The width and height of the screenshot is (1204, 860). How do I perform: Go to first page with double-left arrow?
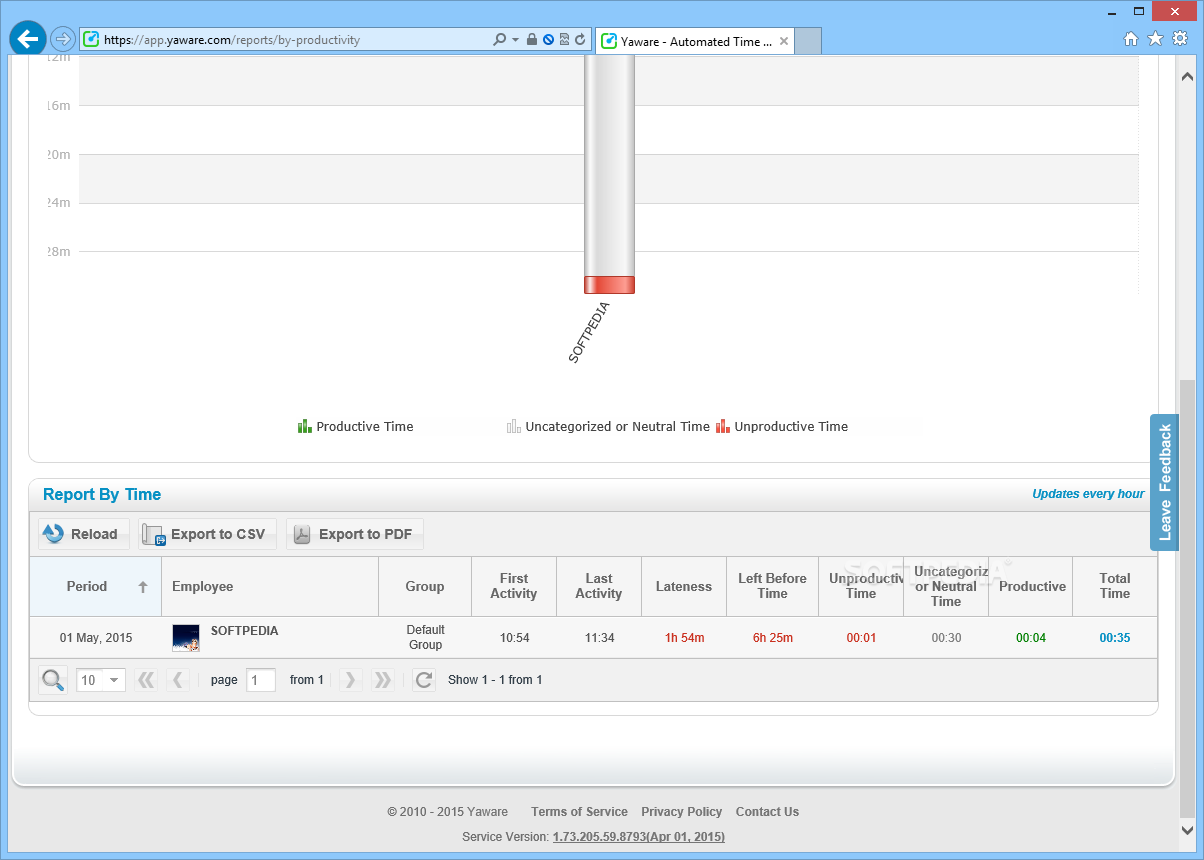point(146,680)
